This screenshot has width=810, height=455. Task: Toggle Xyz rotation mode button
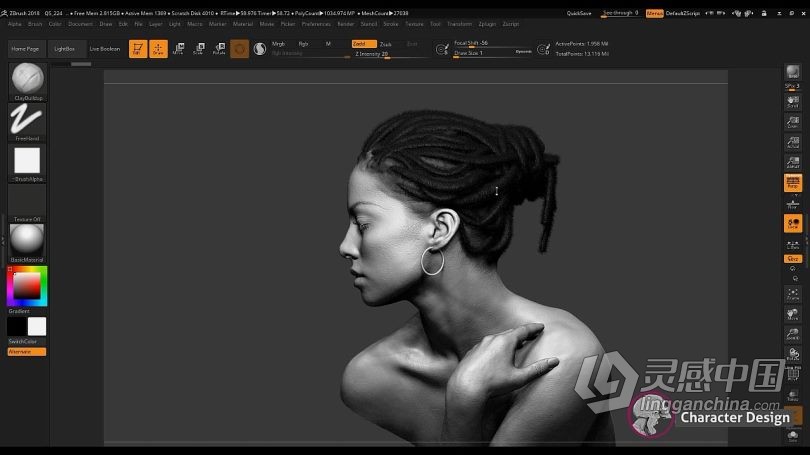click(793, 258)
